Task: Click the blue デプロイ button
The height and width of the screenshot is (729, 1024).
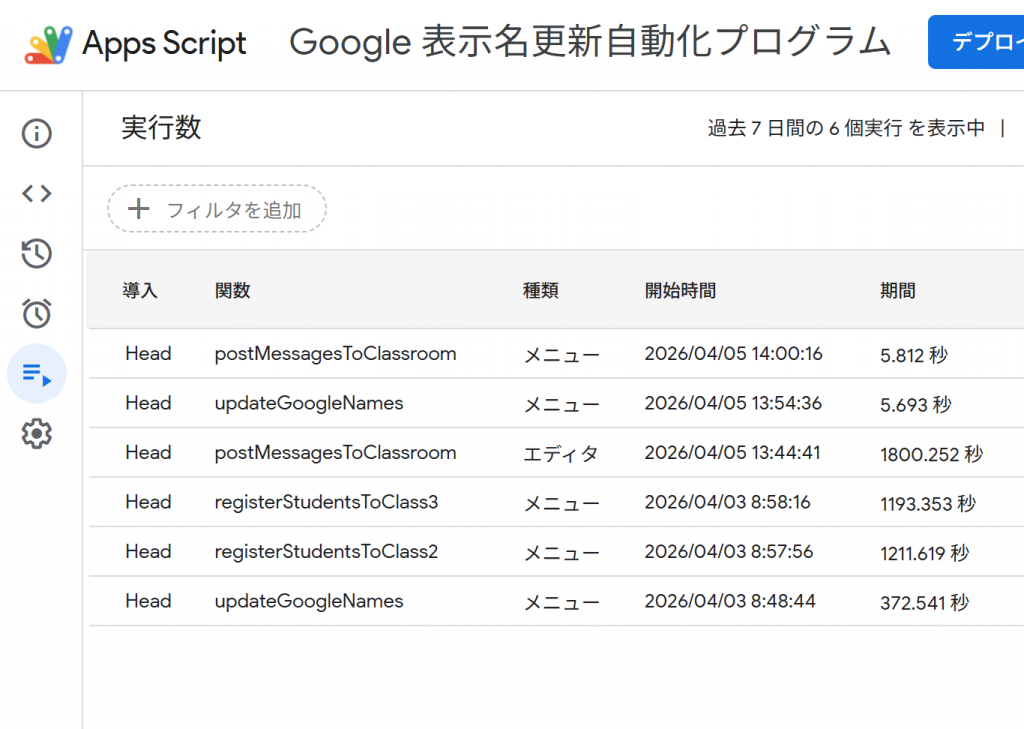Action: [x=978, y=42]
